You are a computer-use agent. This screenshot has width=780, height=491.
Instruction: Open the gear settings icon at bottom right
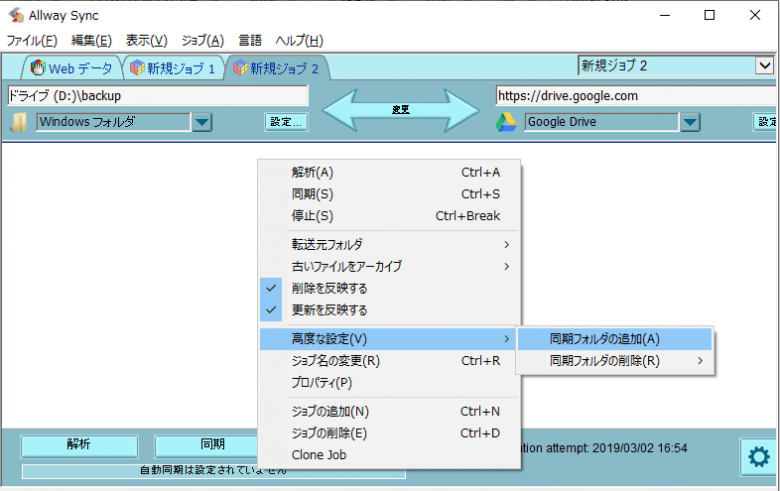[758, 456]
